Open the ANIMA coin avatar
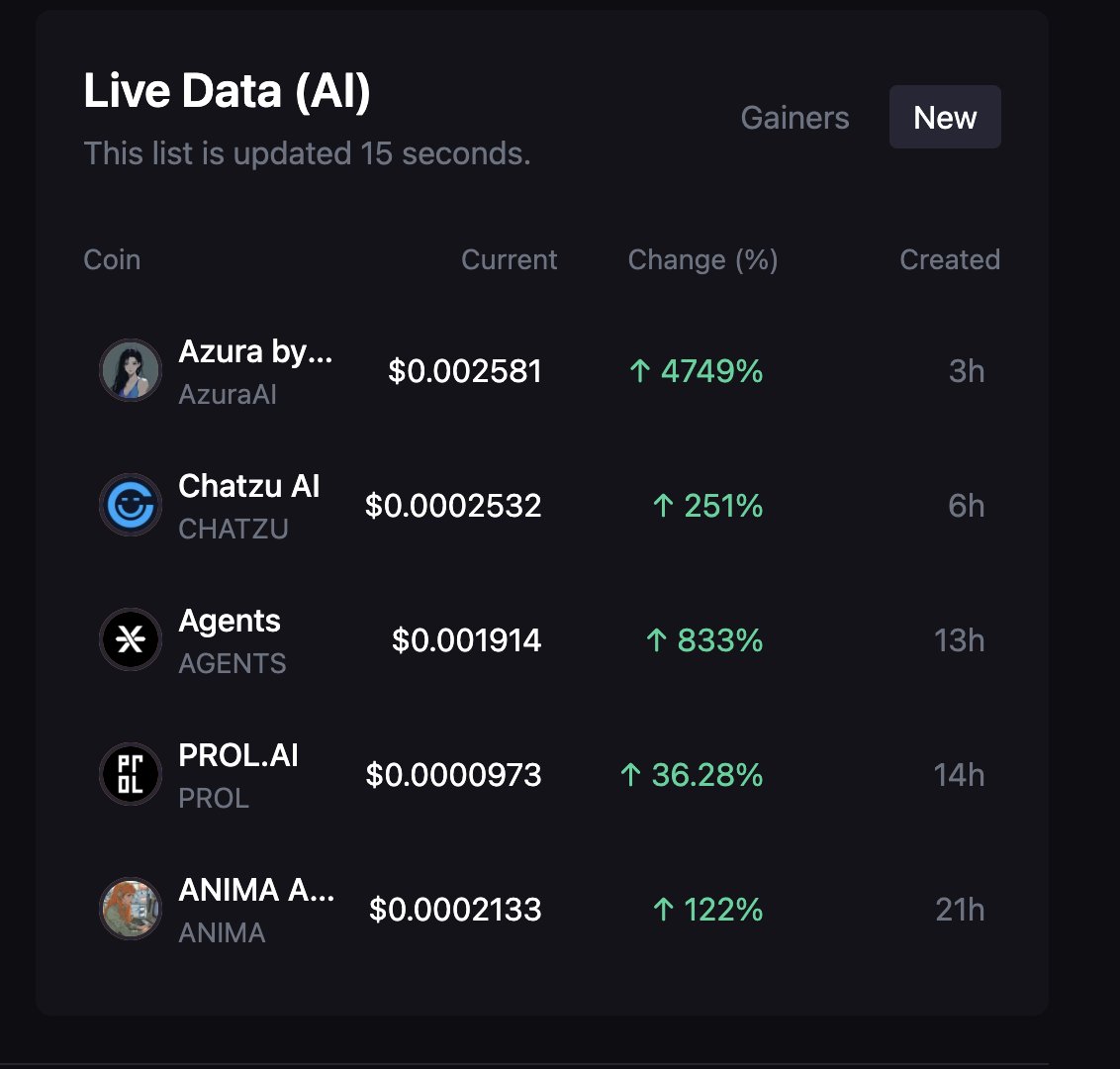Viewport: 1120px width, 1069px height. point(130,909)
